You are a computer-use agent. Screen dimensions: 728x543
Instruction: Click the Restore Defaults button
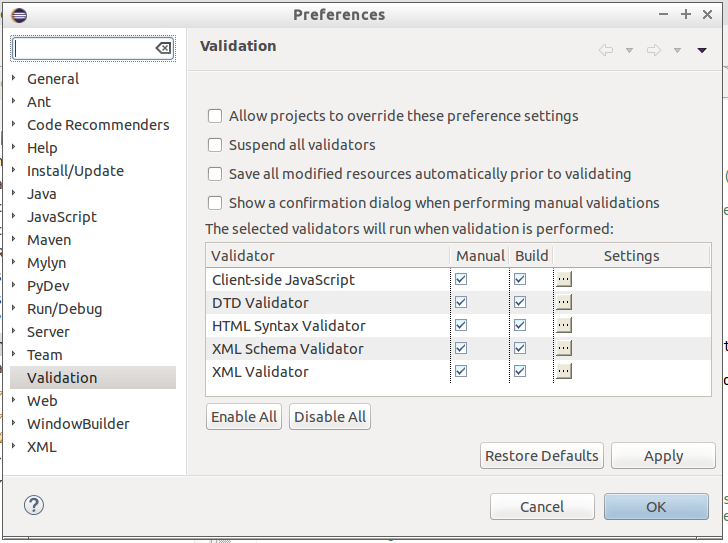(541, 456)
